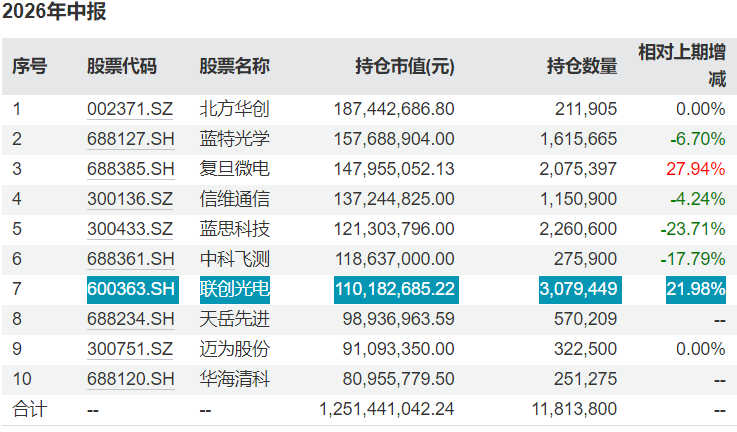Click change value -17.79%
This screenshot has height=432, width=737.
click(x=693, y=259)
